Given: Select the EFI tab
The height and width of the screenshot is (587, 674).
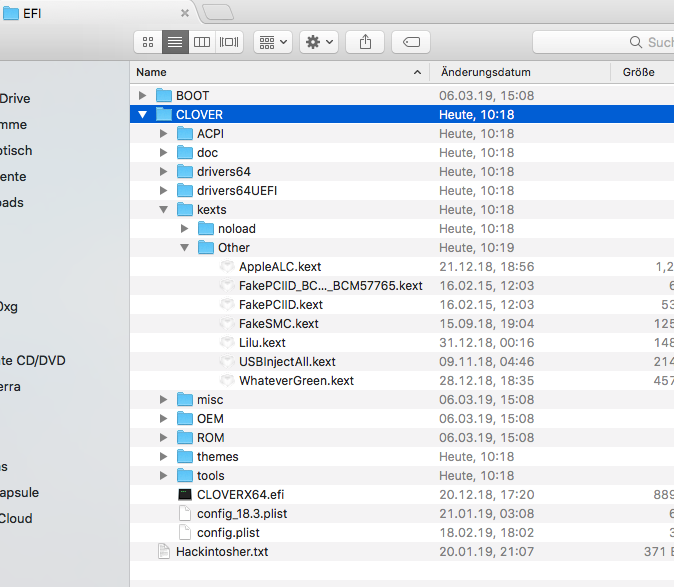Looking at the screenshot, I should (97, 13).
